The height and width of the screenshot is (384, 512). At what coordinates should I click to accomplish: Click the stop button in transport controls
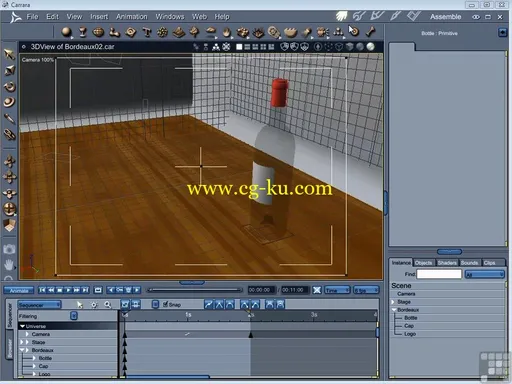59,290
